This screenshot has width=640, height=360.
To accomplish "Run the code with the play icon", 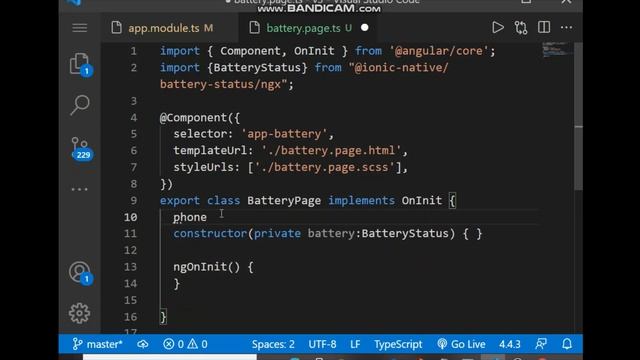I will 498,28.
